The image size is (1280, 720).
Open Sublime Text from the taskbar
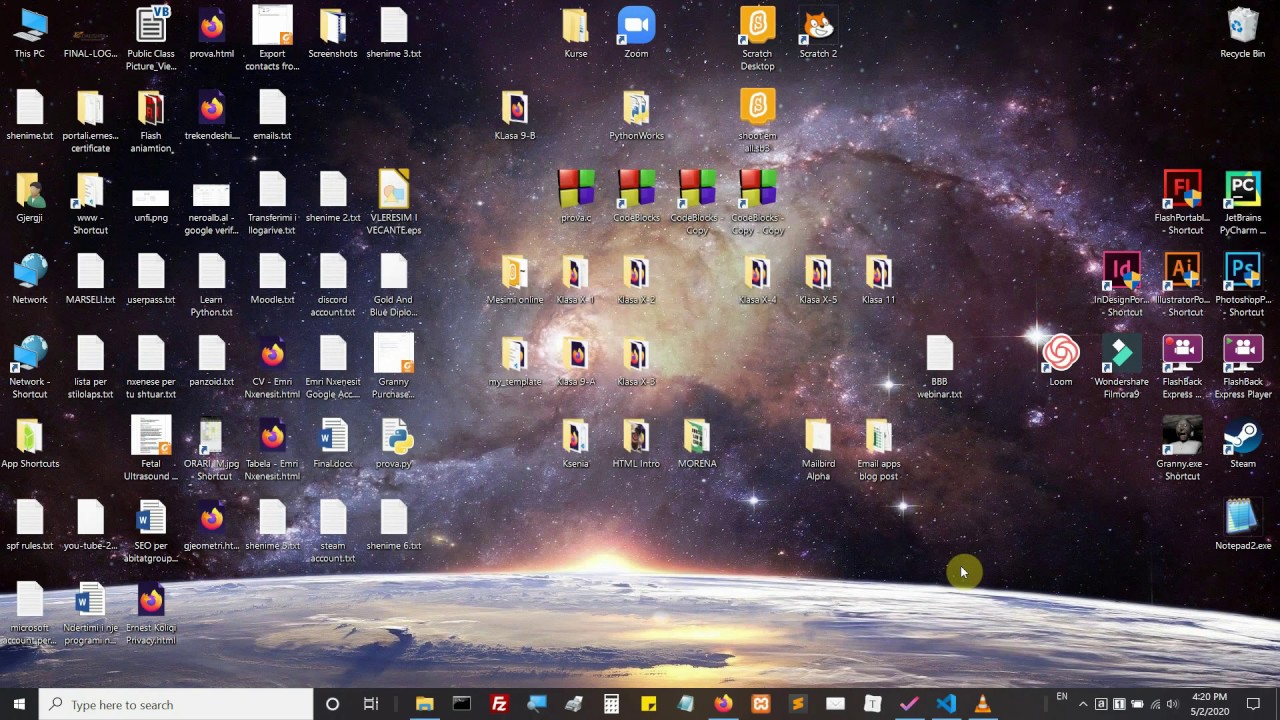point(798,704)
